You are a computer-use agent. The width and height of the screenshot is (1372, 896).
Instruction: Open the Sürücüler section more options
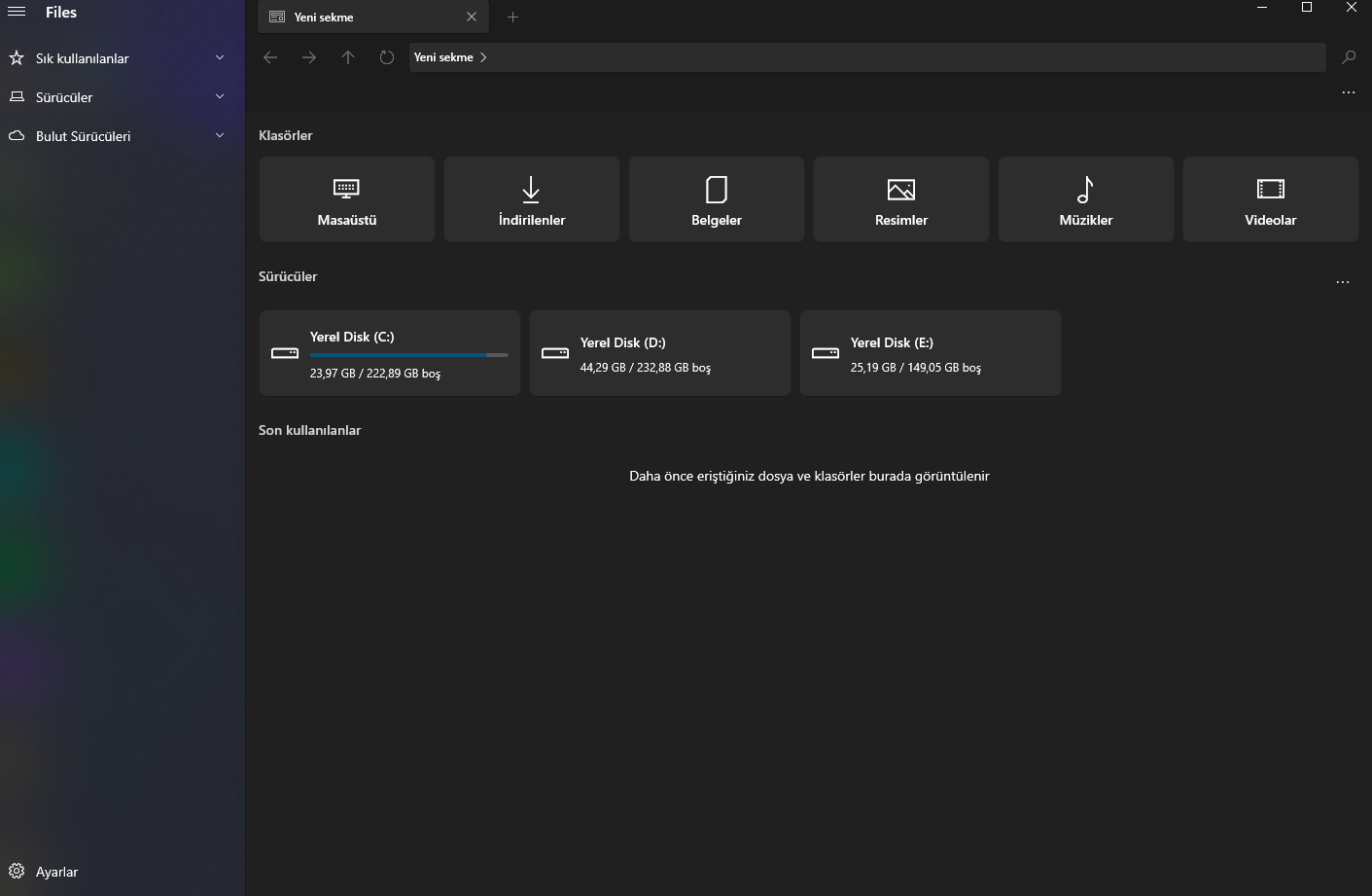(x=1343, y=282)
